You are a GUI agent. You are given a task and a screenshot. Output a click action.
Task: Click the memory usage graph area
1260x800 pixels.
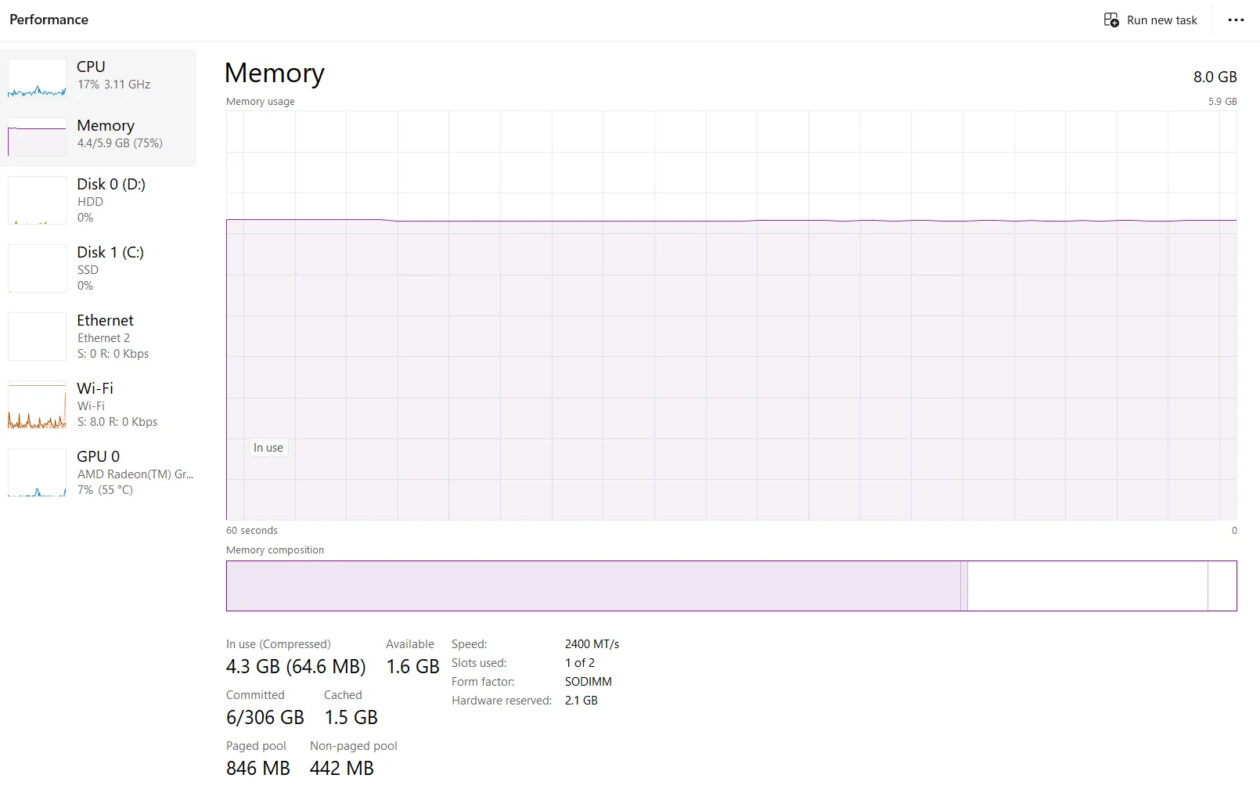pyautogui.click(x=731, y=315)
